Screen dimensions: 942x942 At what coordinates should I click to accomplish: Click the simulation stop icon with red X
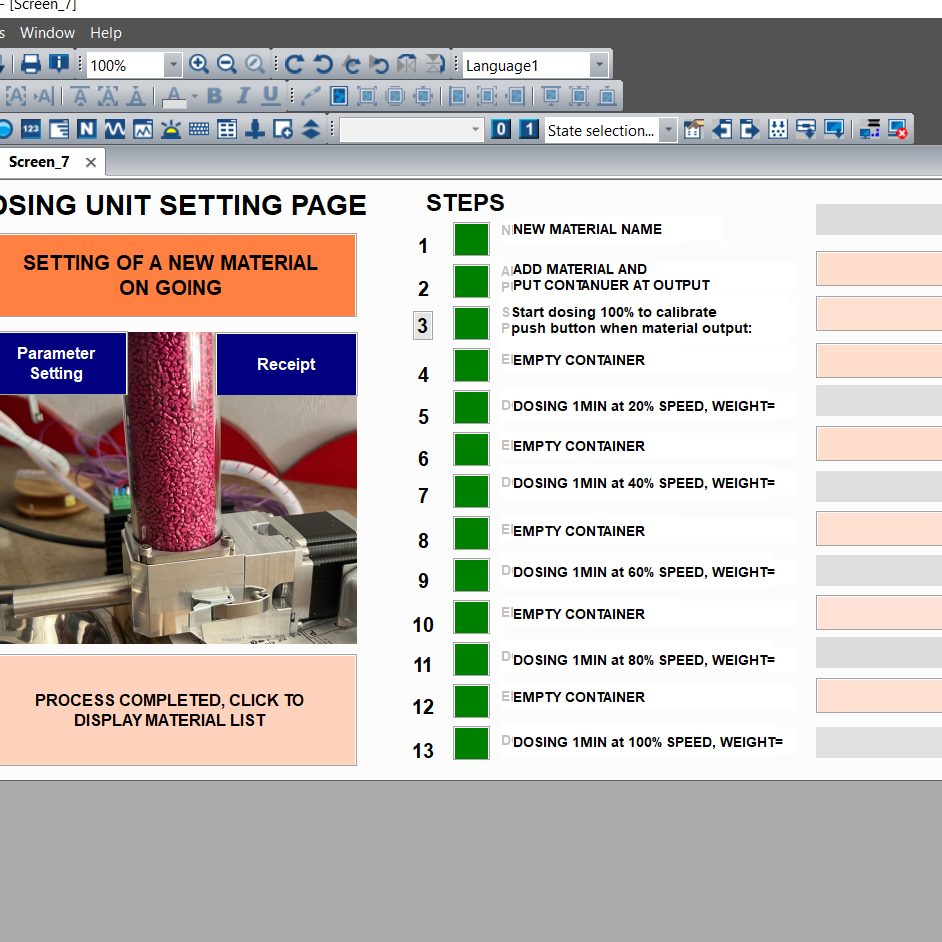pyautogui.click(x=899, y=128)
